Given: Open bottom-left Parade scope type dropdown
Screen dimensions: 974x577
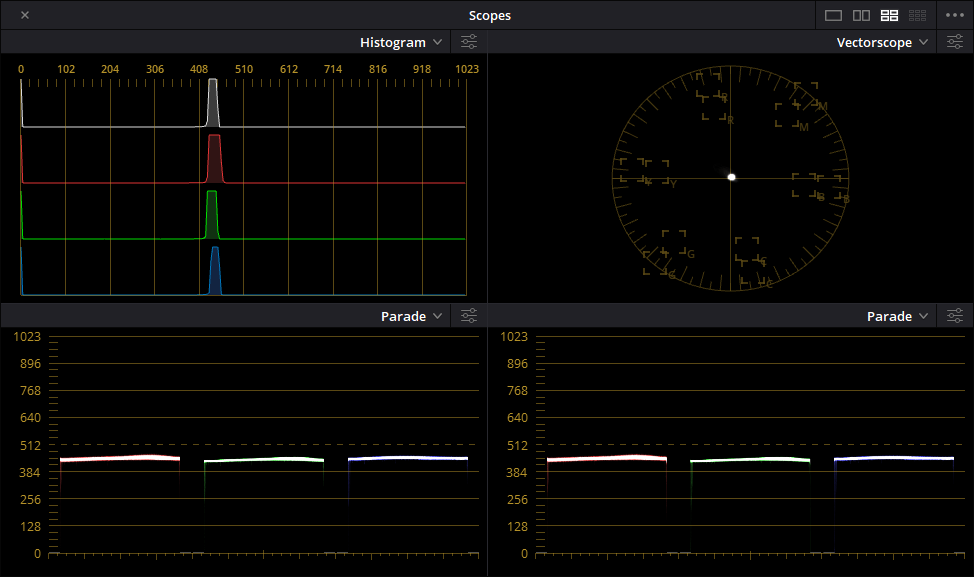Looking at the screenshot, I should click(411, 316).
